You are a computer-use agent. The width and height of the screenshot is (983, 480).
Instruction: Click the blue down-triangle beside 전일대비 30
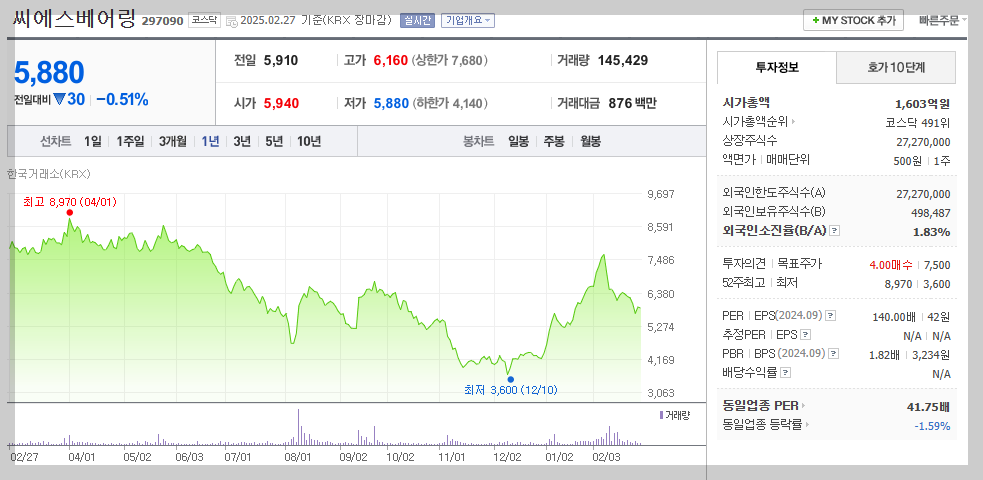tap(60, 99)
